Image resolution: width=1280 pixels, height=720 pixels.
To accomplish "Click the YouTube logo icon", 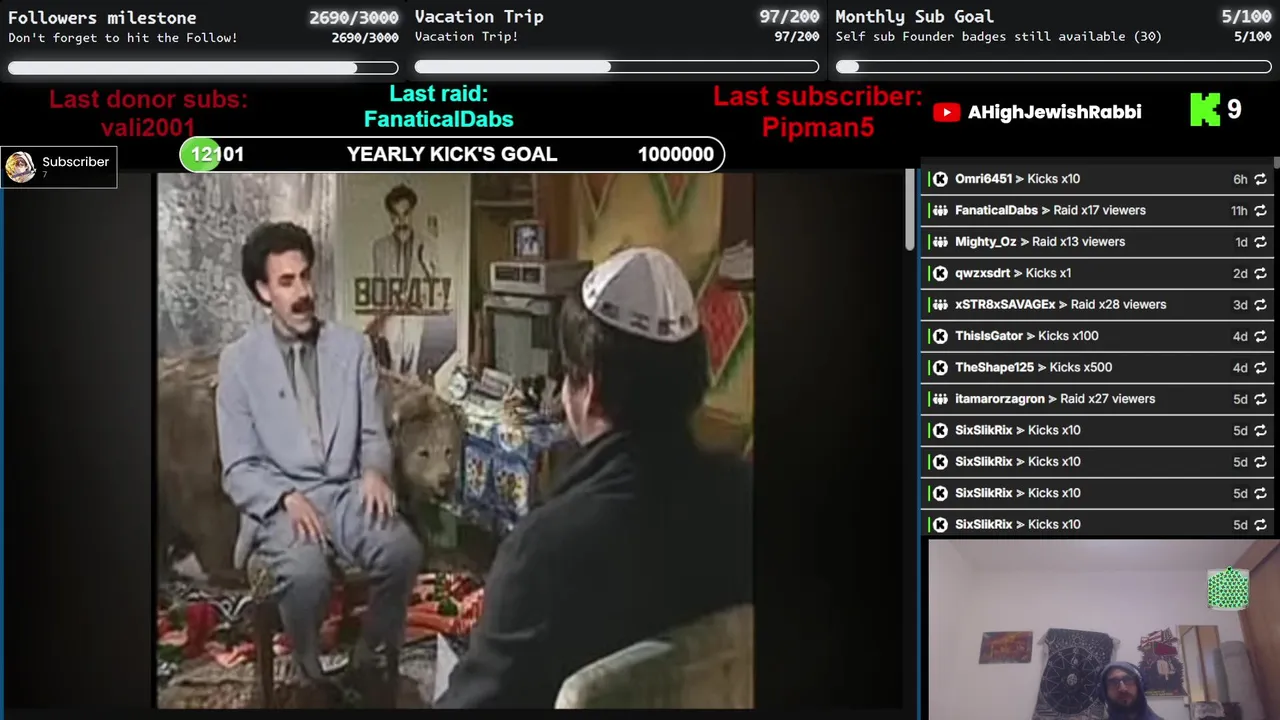I will click(946, 112).
